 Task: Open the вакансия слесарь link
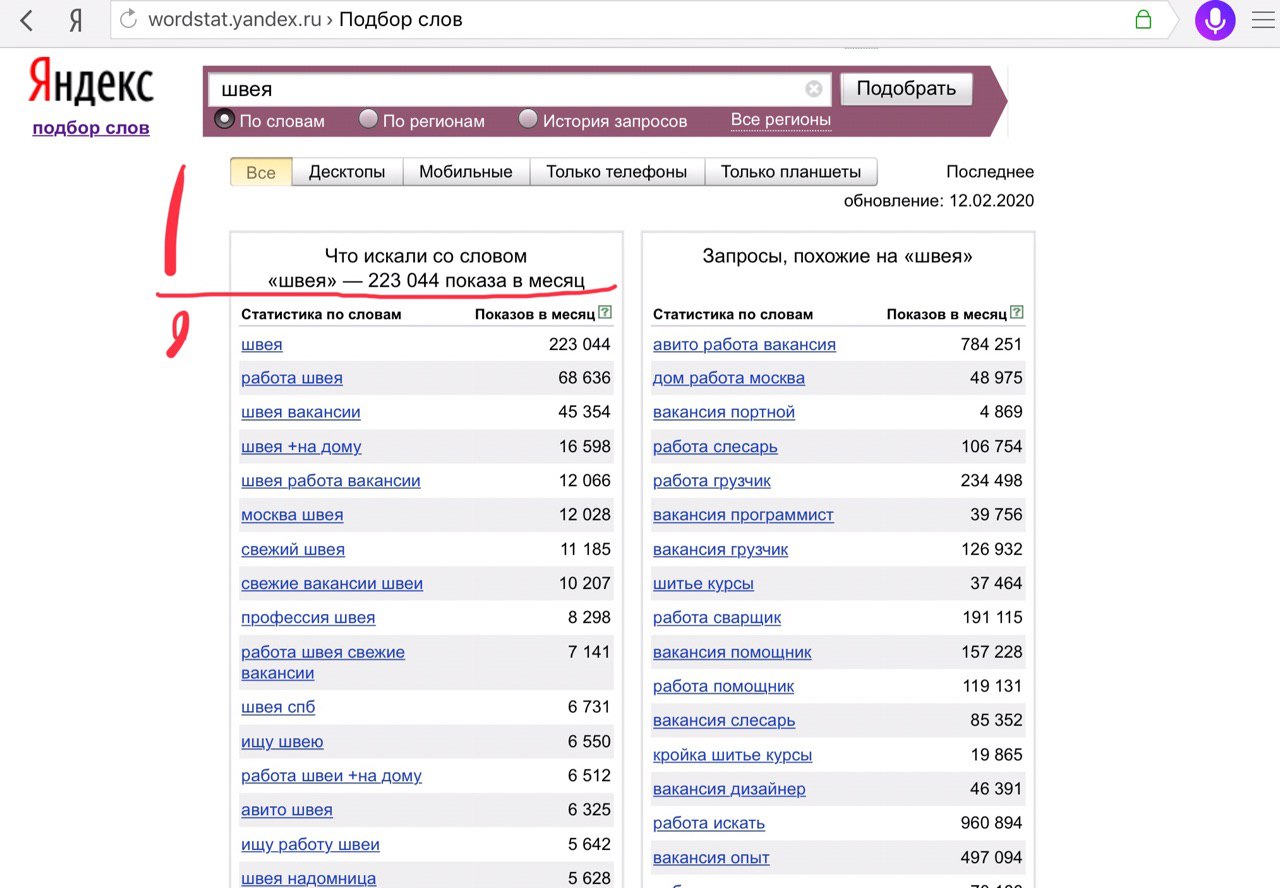[724, 721]
